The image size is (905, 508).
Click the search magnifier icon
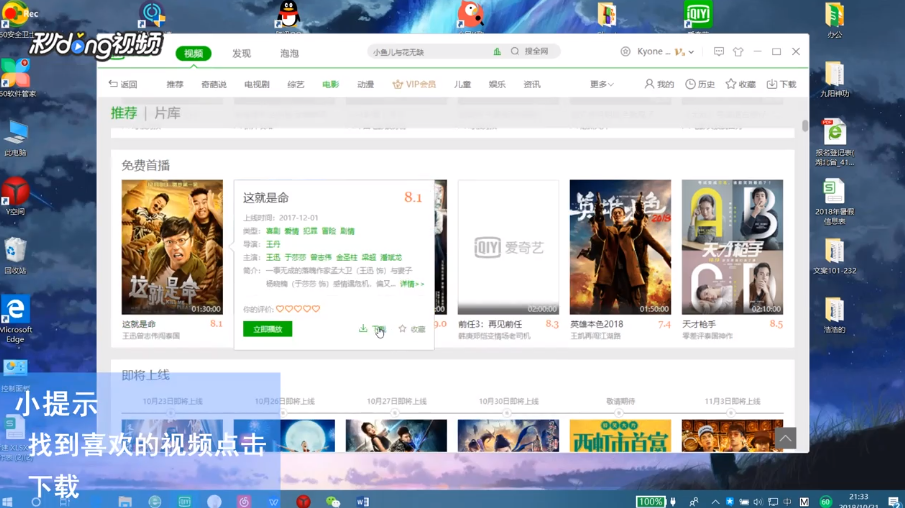[515, 51]
